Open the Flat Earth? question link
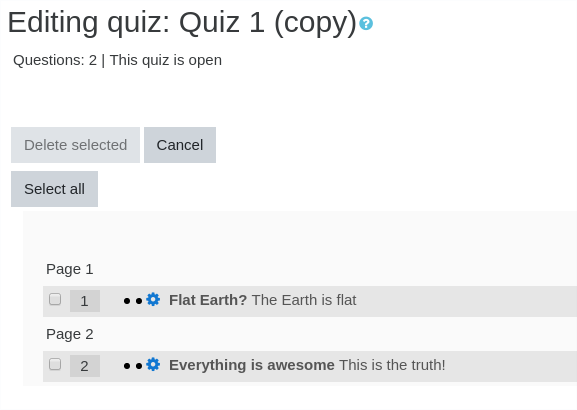 coord(208,300)
